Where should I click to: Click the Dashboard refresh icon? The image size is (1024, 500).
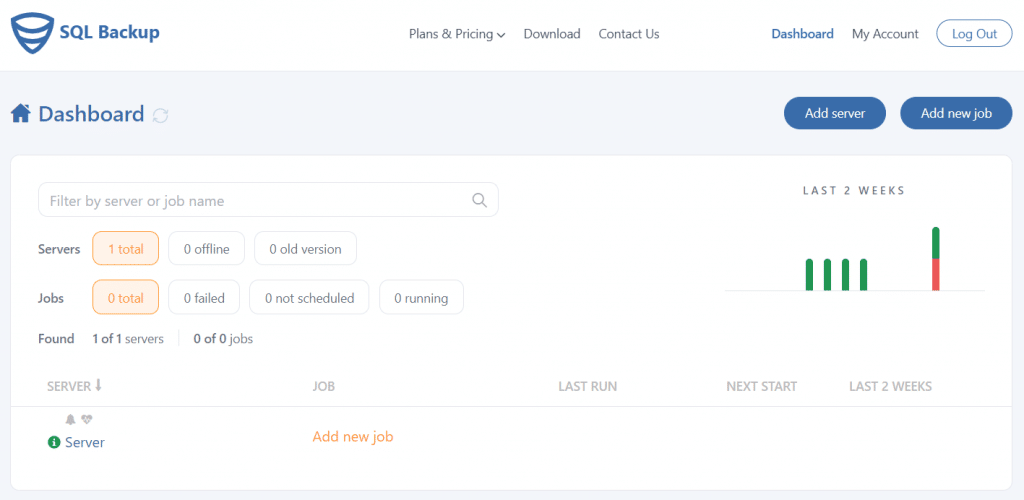(x=161, y=116)
